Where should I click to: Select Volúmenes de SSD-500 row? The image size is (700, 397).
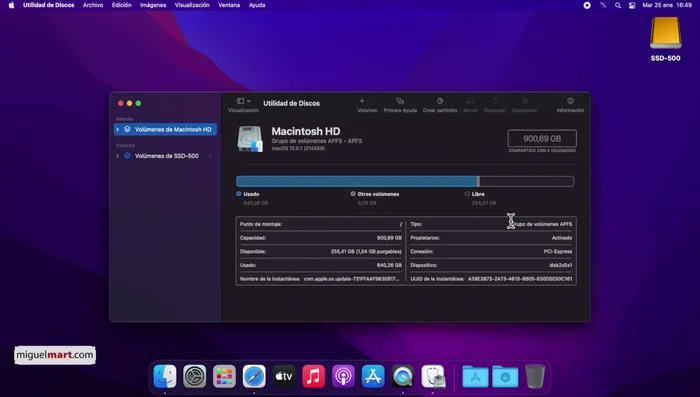coord(165,156)
